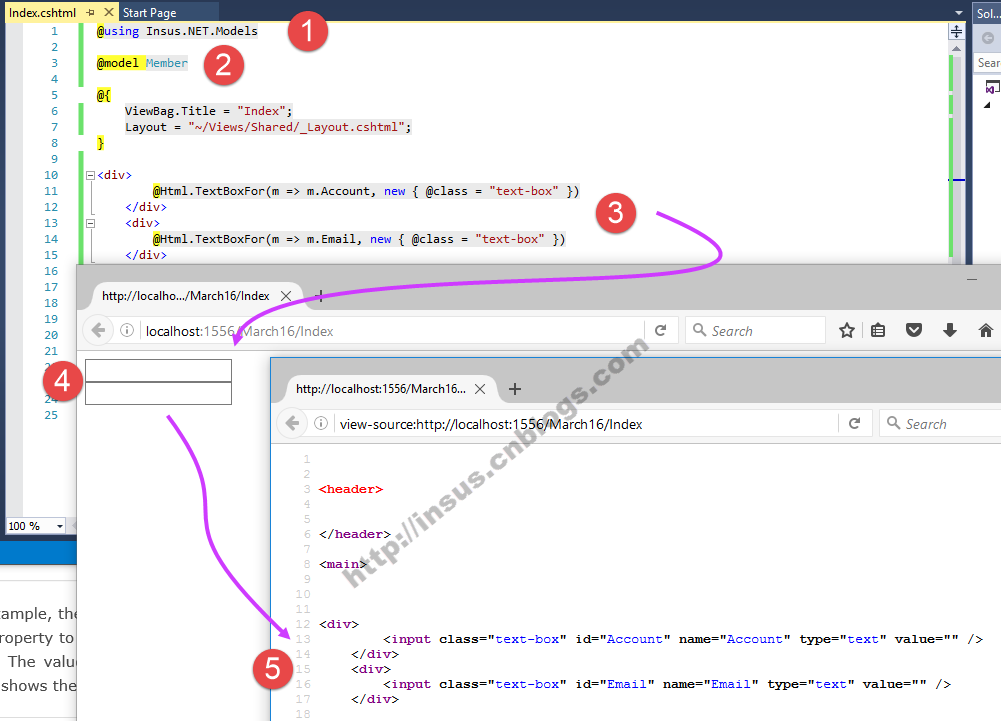Close the Index.cshtml editor tab
1001x721 pixels.
[109, 12]
